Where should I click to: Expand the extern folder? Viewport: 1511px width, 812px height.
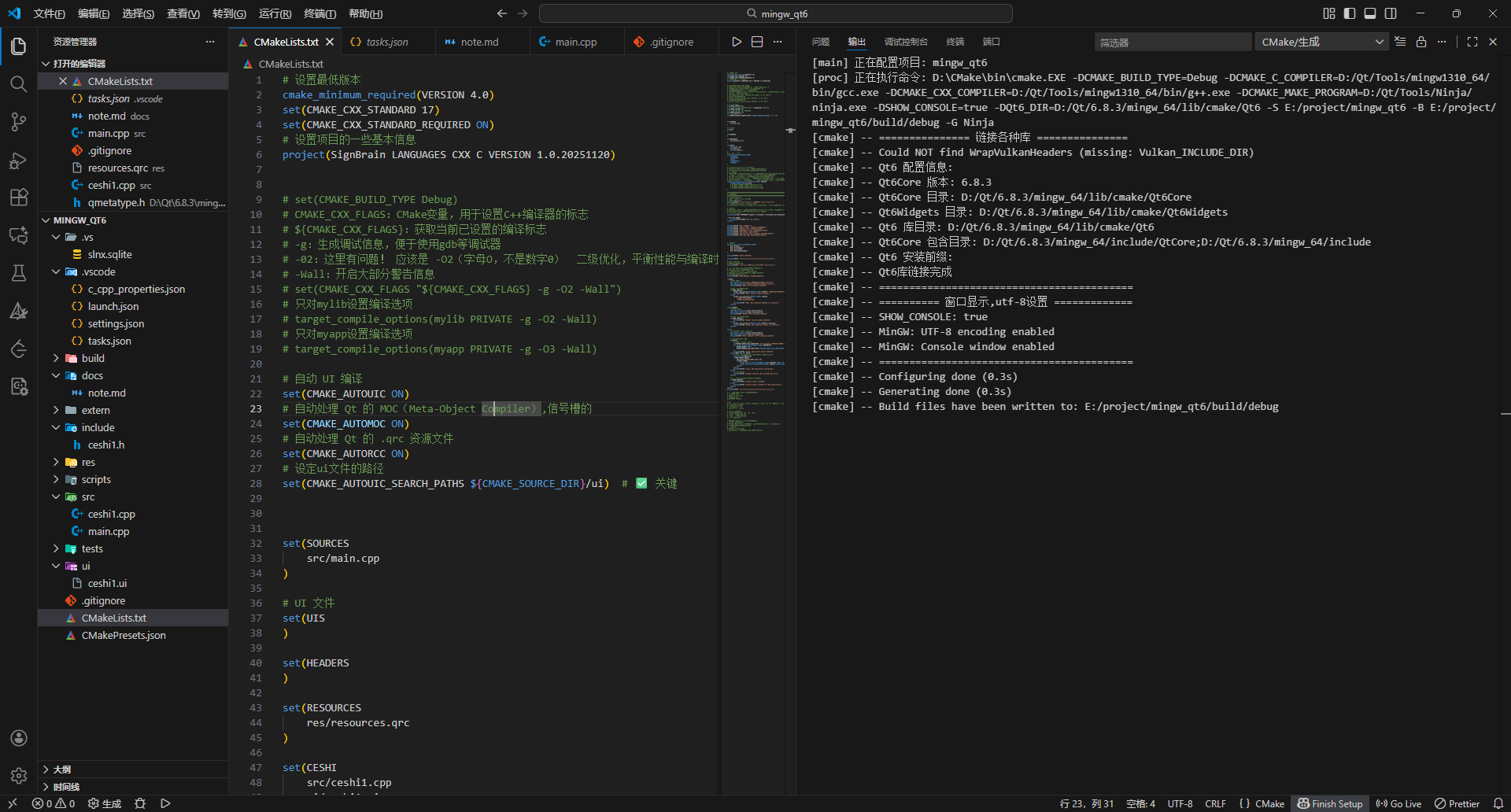(x=134, y=410)
